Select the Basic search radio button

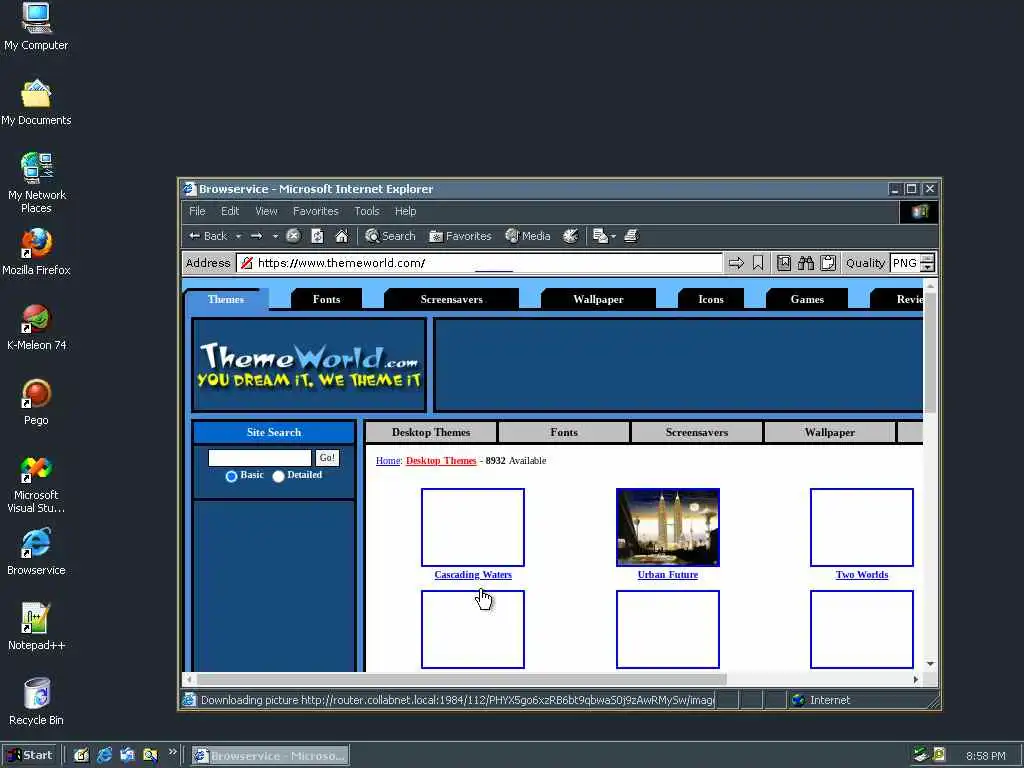[231, 476]
